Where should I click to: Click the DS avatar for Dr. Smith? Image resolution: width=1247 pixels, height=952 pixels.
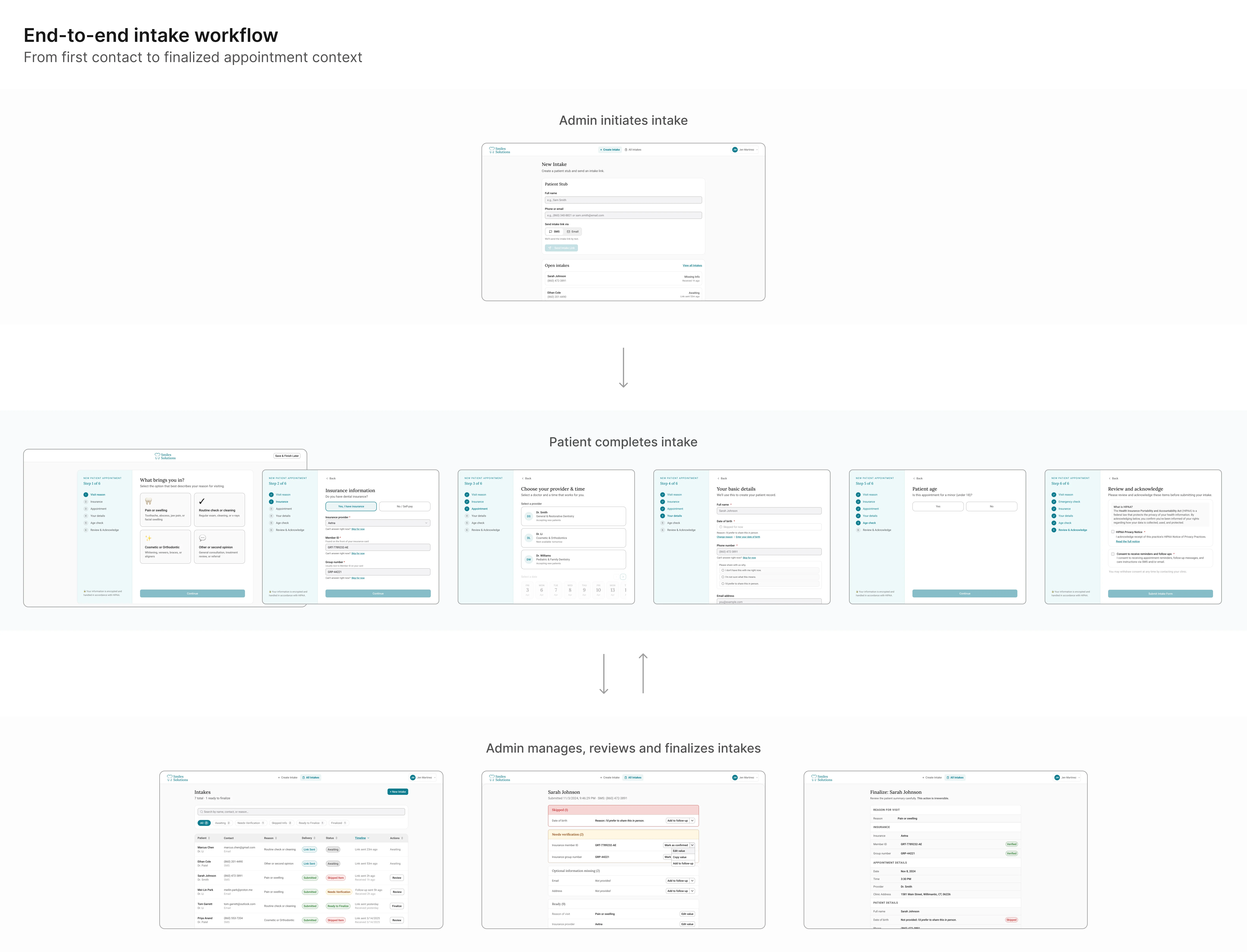click(x=529, y=516)
